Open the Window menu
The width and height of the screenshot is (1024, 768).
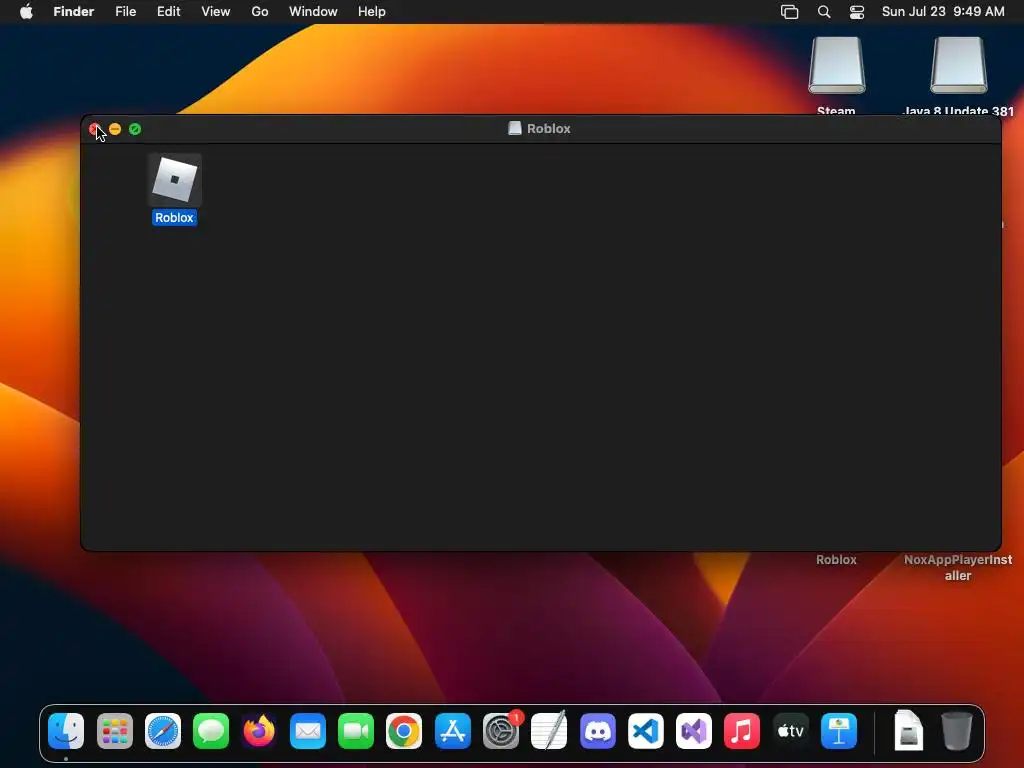coord(313,12)
